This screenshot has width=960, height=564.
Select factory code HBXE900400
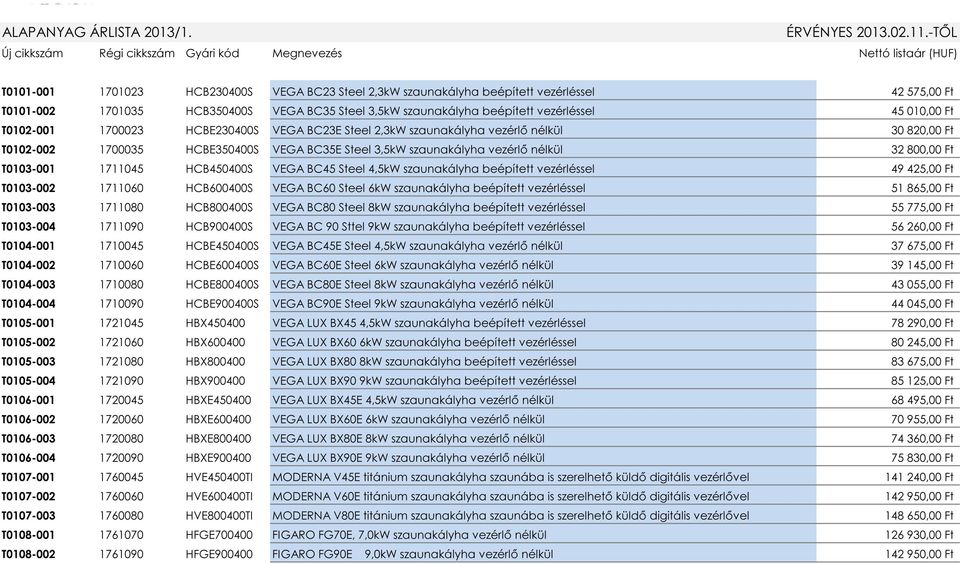219,458
